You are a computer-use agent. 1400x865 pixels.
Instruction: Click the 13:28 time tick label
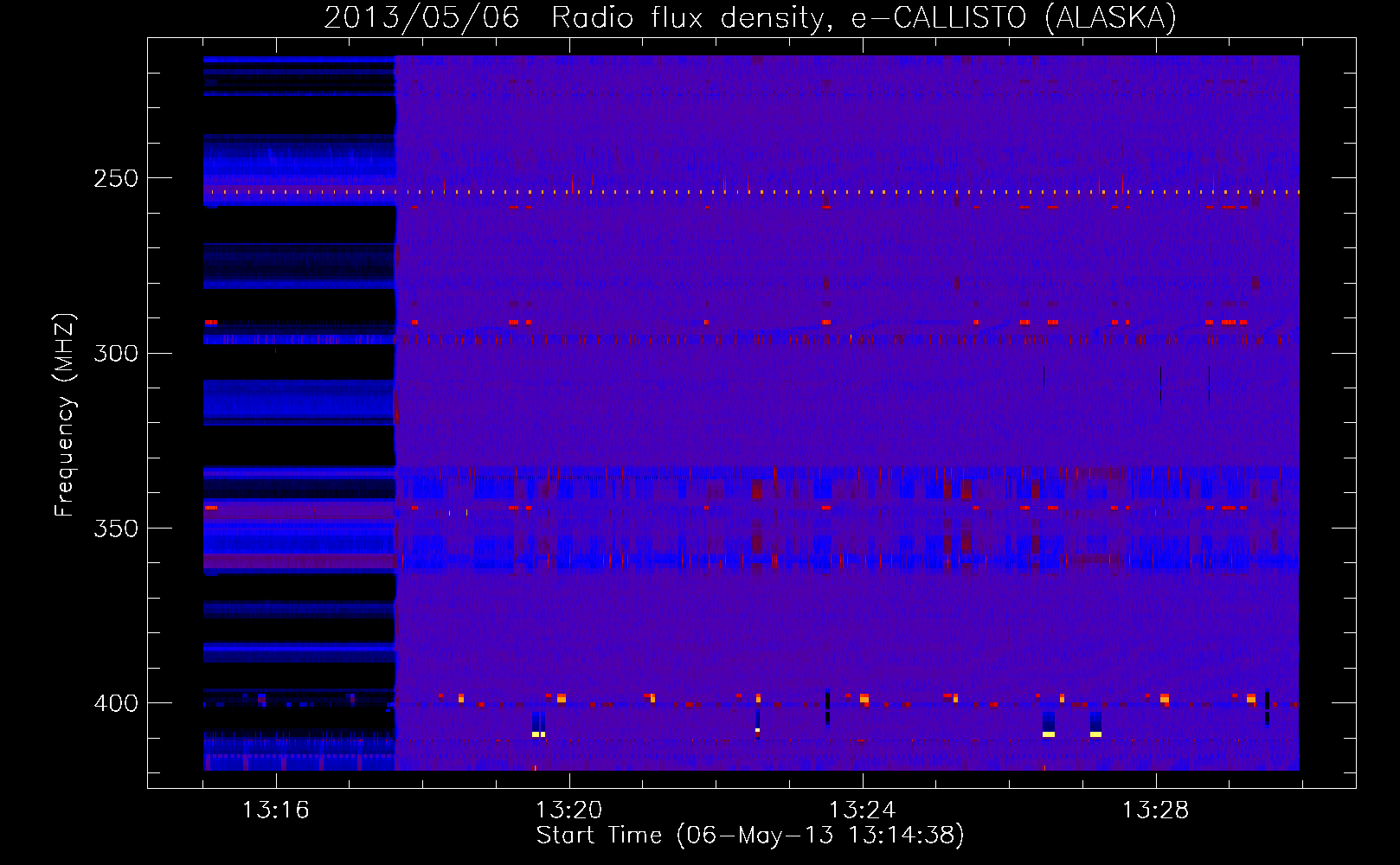tap(1155, 811)
